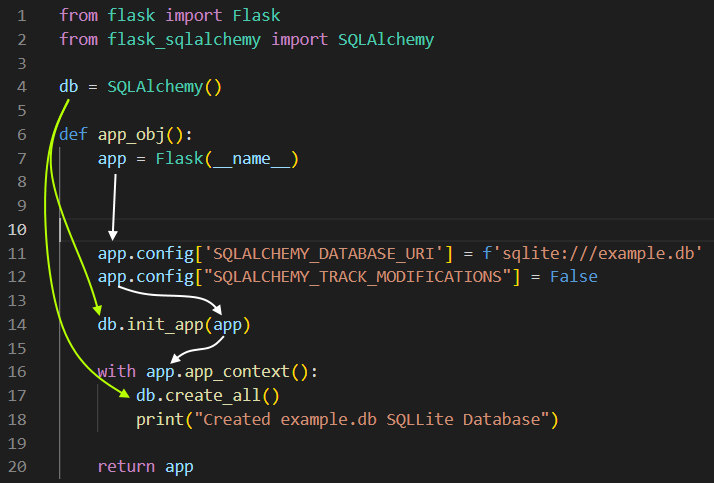The image size is (714, 483).
Task: Click the "SQLALCHEMY_TRACK_MODIFICATIONS" string
Action: tap(357, 277)
